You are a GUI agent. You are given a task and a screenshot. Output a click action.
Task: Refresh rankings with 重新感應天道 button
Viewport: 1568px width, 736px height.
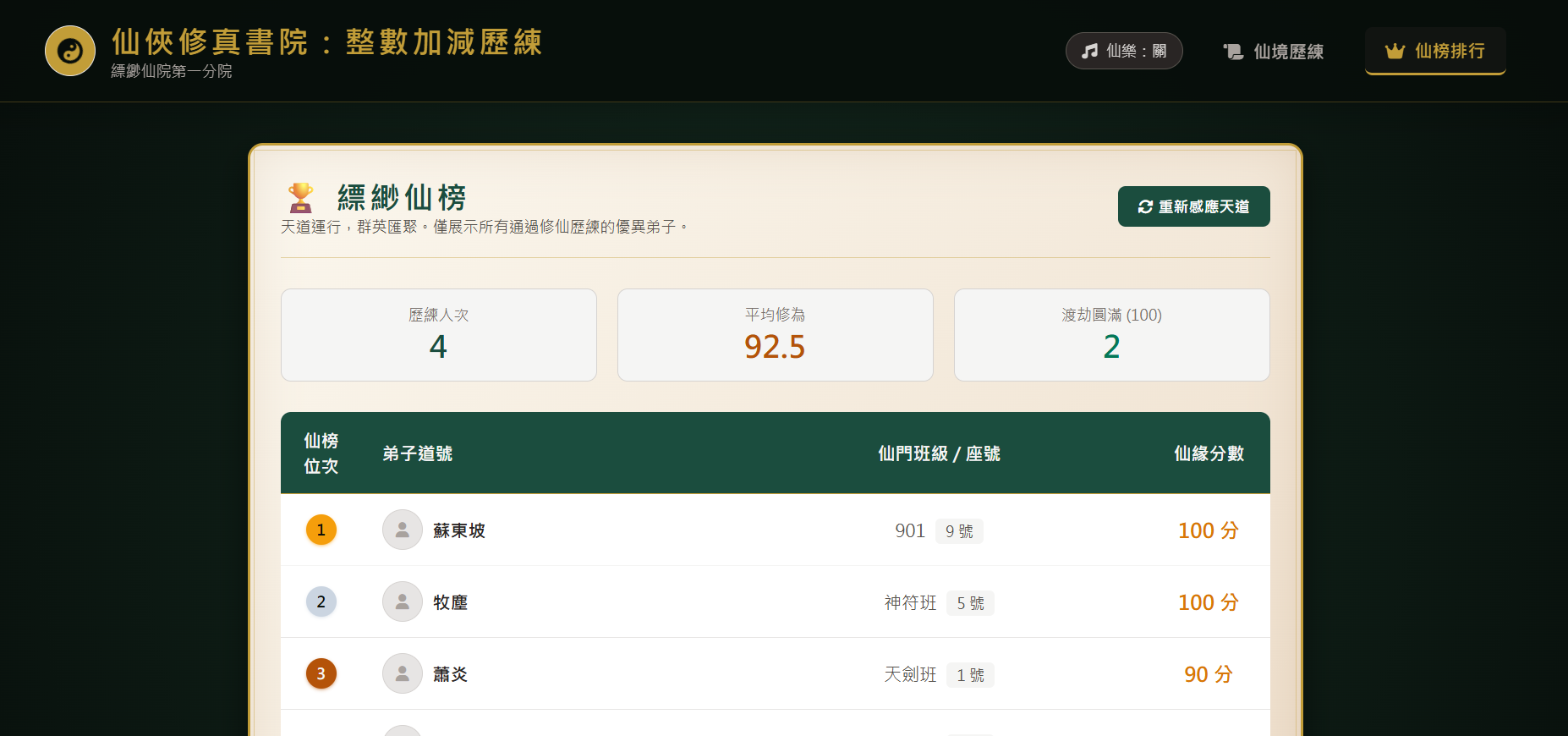(x=1193, y=206)
